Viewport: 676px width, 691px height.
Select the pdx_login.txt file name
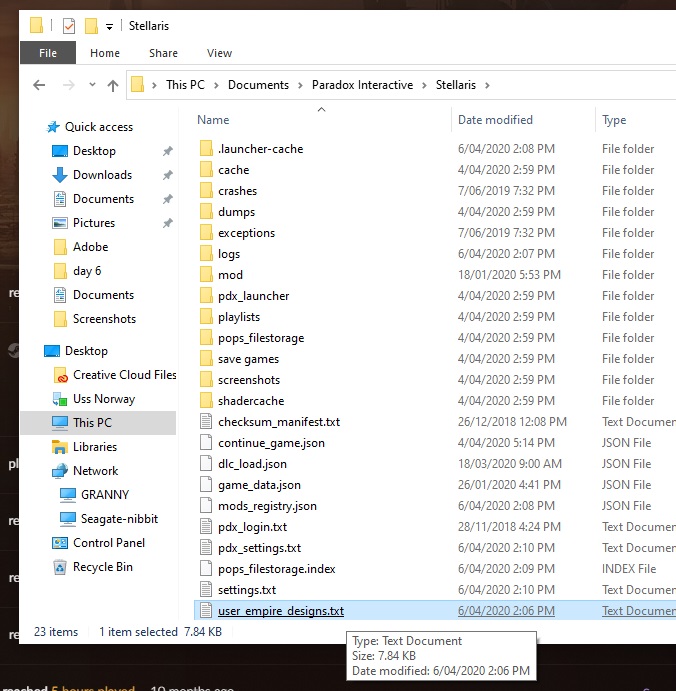252,527
